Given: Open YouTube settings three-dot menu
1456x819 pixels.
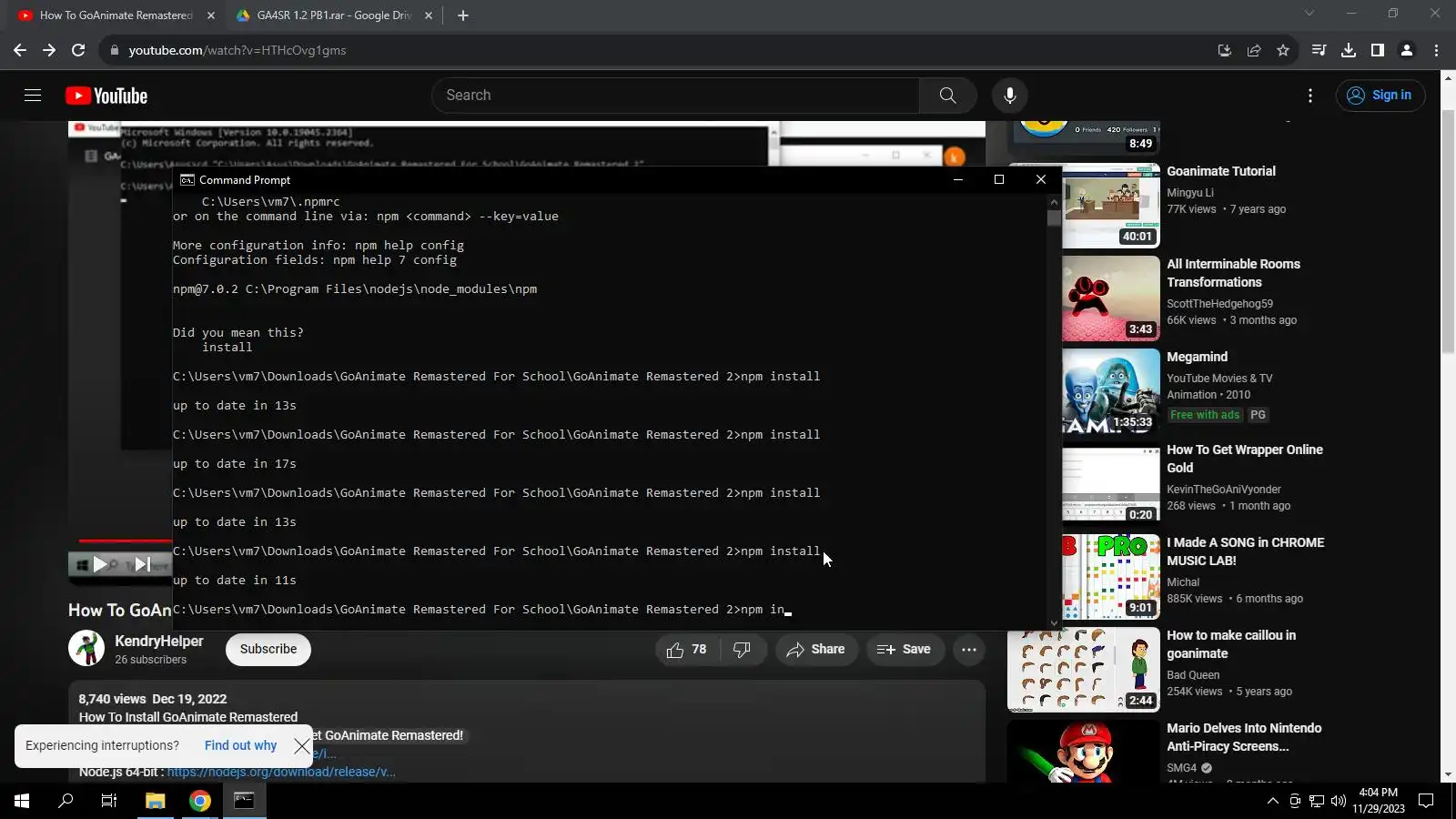Looking at the screenshot, I should (1309, 96).
